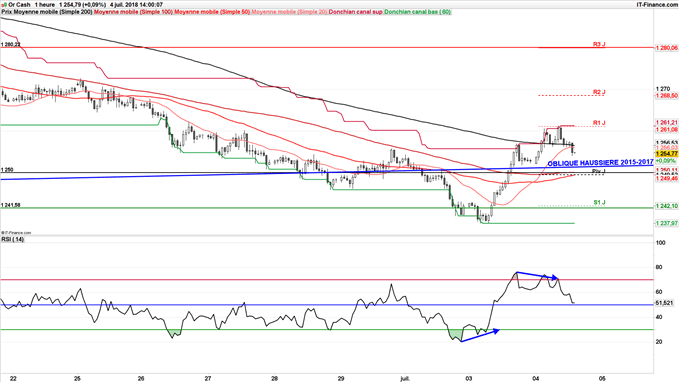Screen dimensions: 679x382
Task: Click the S1 J support label
Action: click(x=599, y=202)
